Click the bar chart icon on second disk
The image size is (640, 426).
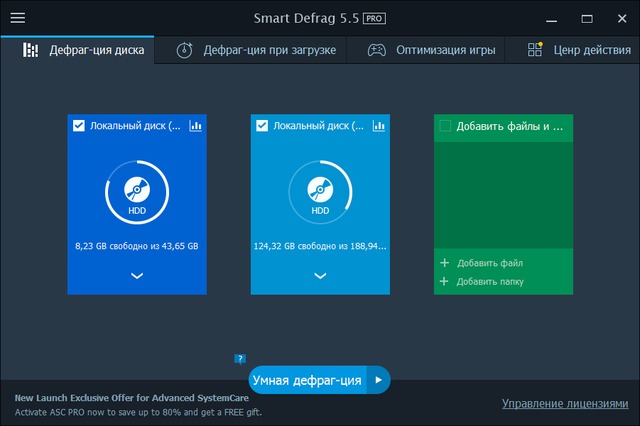click(x=378, y=126)
